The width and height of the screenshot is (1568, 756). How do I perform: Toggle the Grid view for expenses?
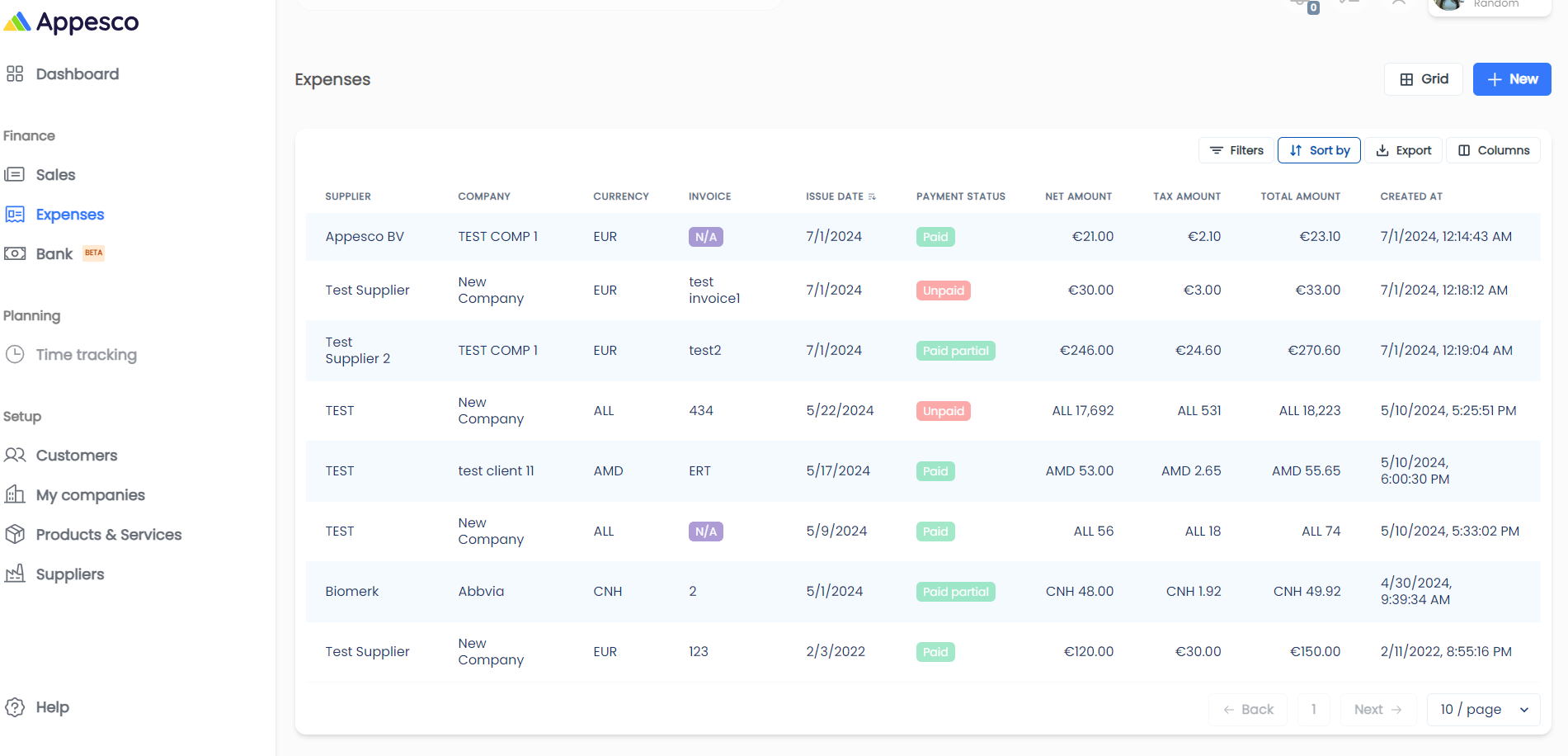click(x=1423, y=78)
